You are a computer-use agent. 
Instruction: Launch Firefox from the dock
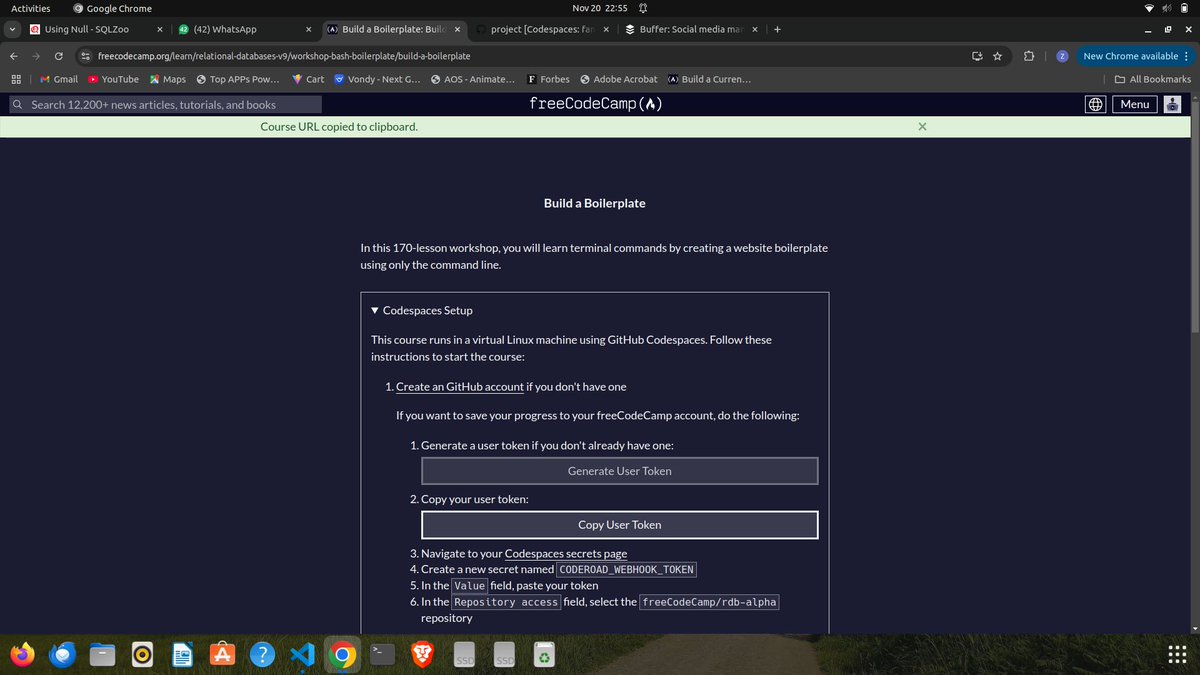(21, 654)
